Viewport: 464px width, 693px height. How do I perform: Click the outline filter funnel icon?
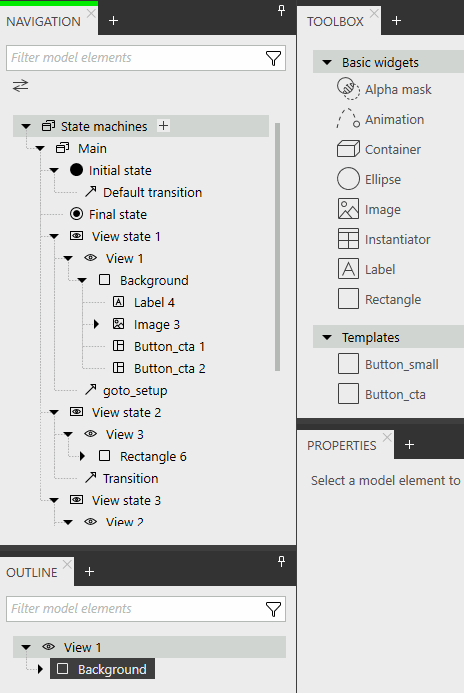coord(273,609)
